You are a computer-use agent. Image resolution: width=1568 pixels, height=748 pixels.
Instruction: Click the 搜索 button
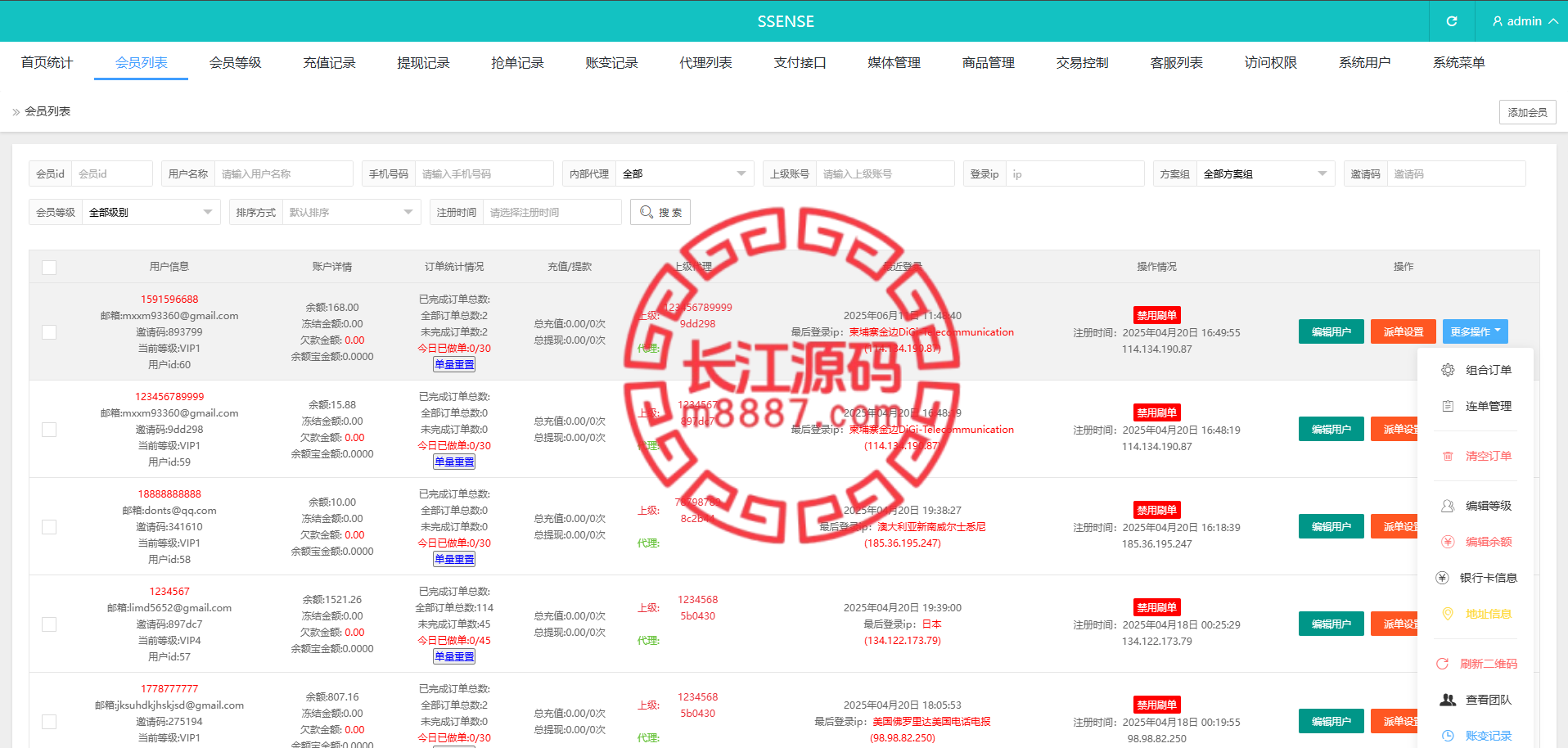pos(660,212)
